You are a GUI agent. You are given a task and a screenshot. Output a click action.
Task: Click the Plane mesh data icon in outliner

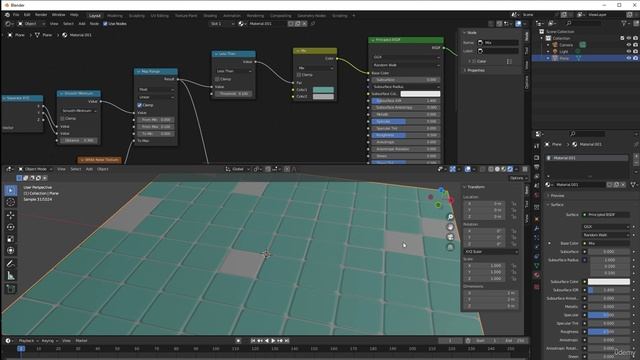pos(578,58)
